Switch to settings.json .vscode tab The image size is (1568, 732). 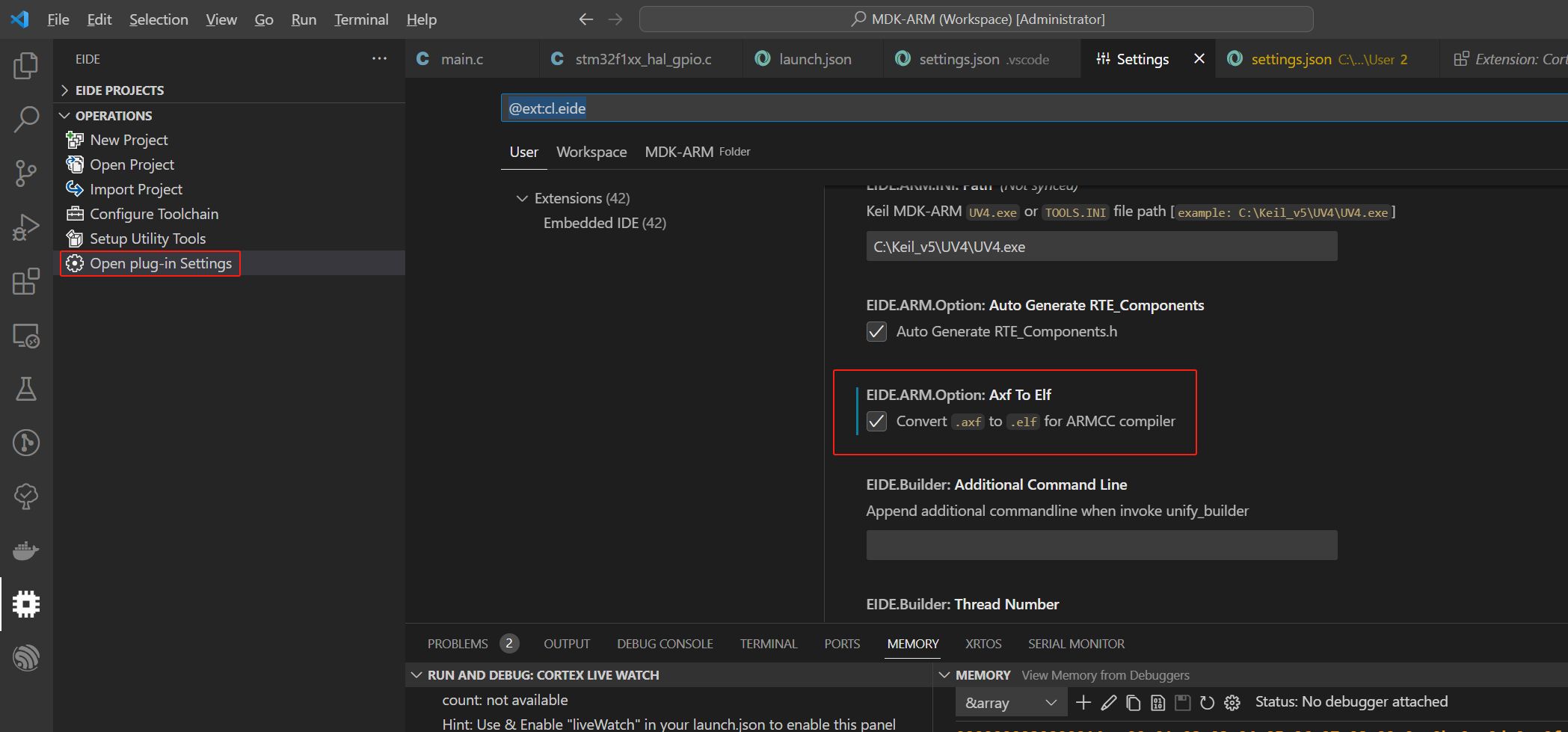coord(983,59)
